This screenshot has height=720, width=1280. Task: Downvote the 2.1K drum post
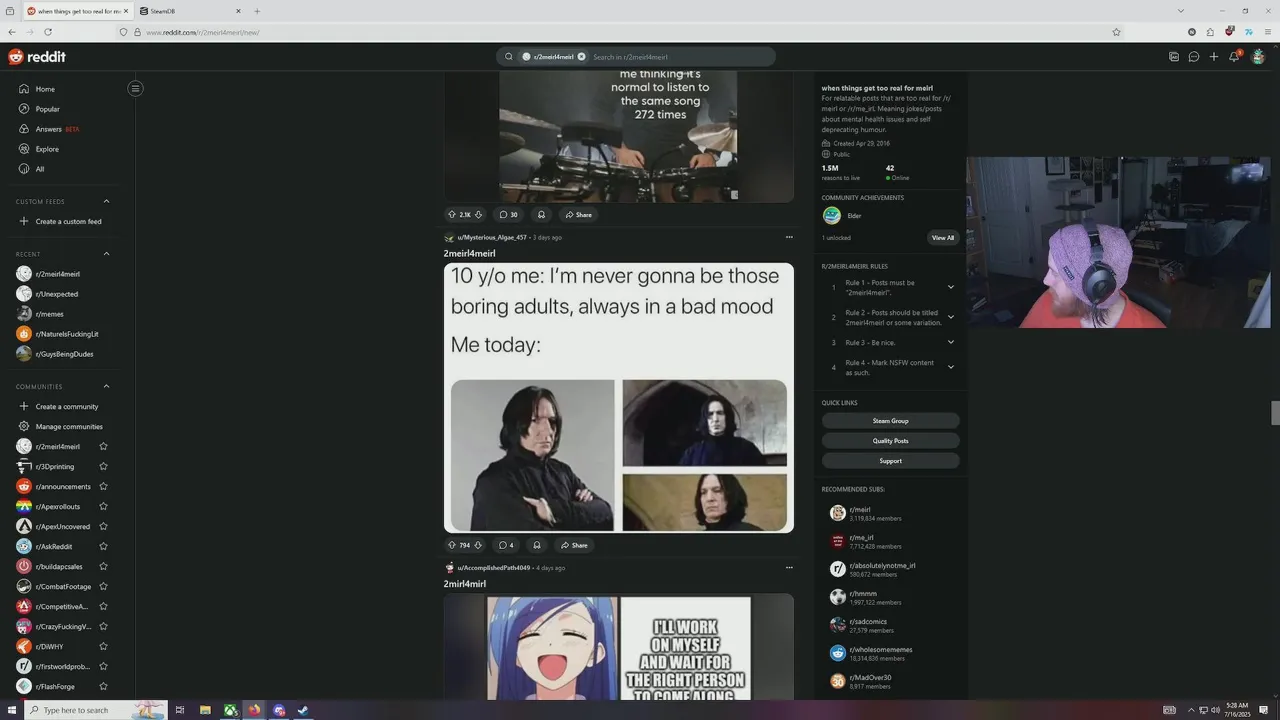coord(478,214)
